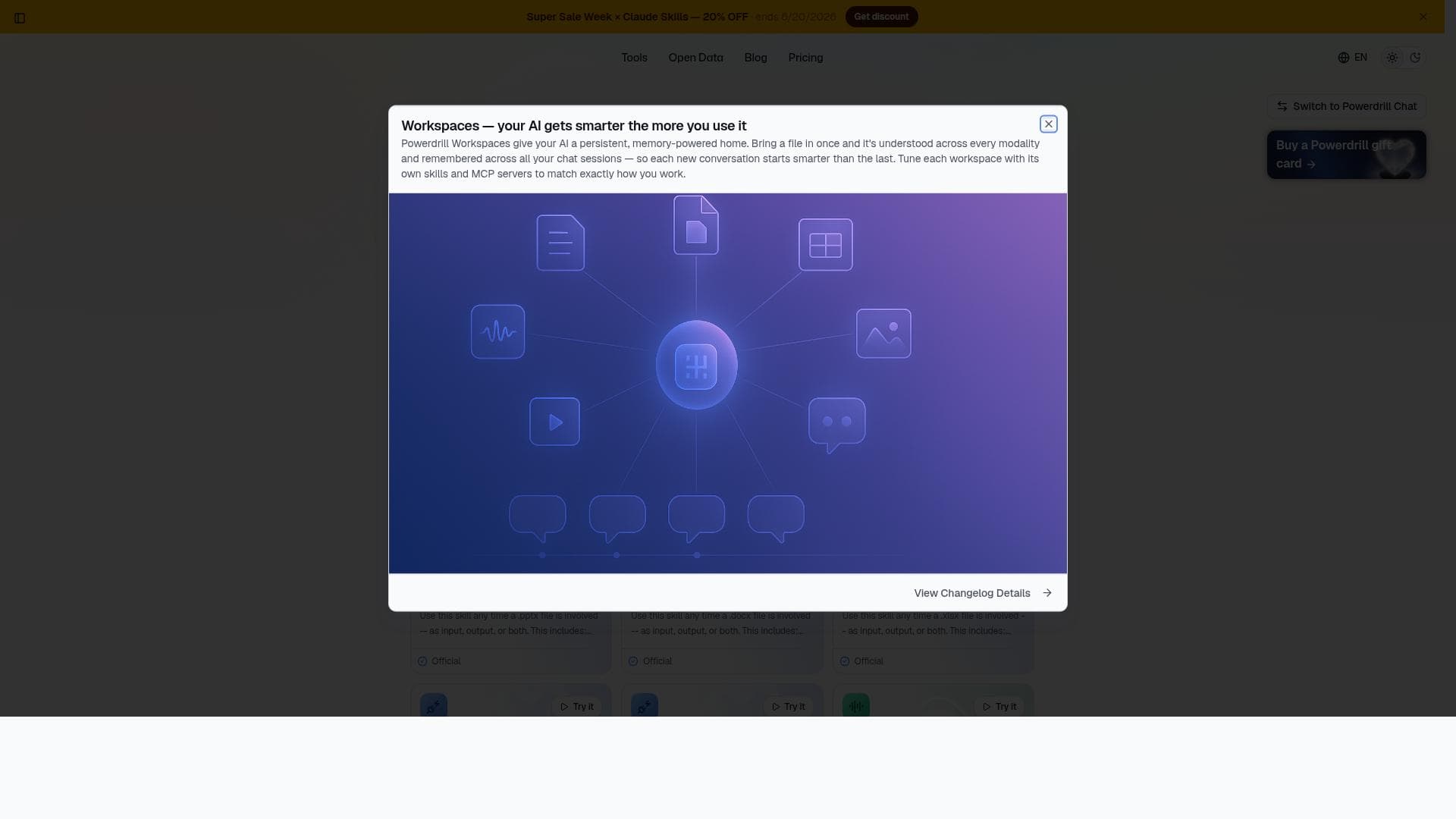This screenshot has width=1456, height=819.
Task: Click the Workspaces illustration image
Action: coord(727,383)
